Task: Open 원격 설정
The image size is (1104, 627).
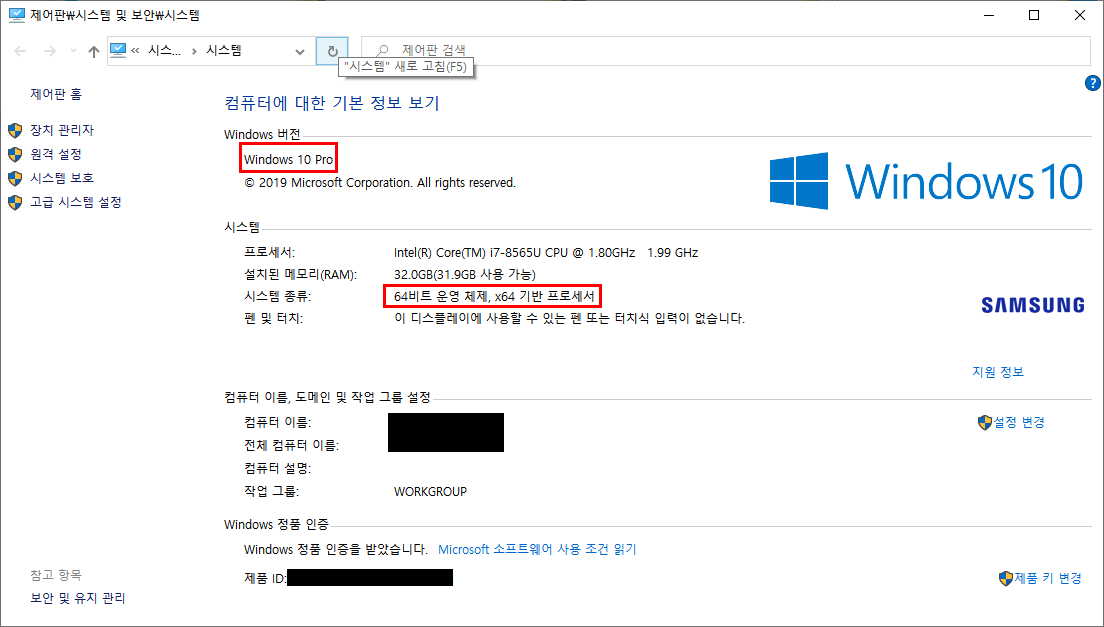Action: 56,154
